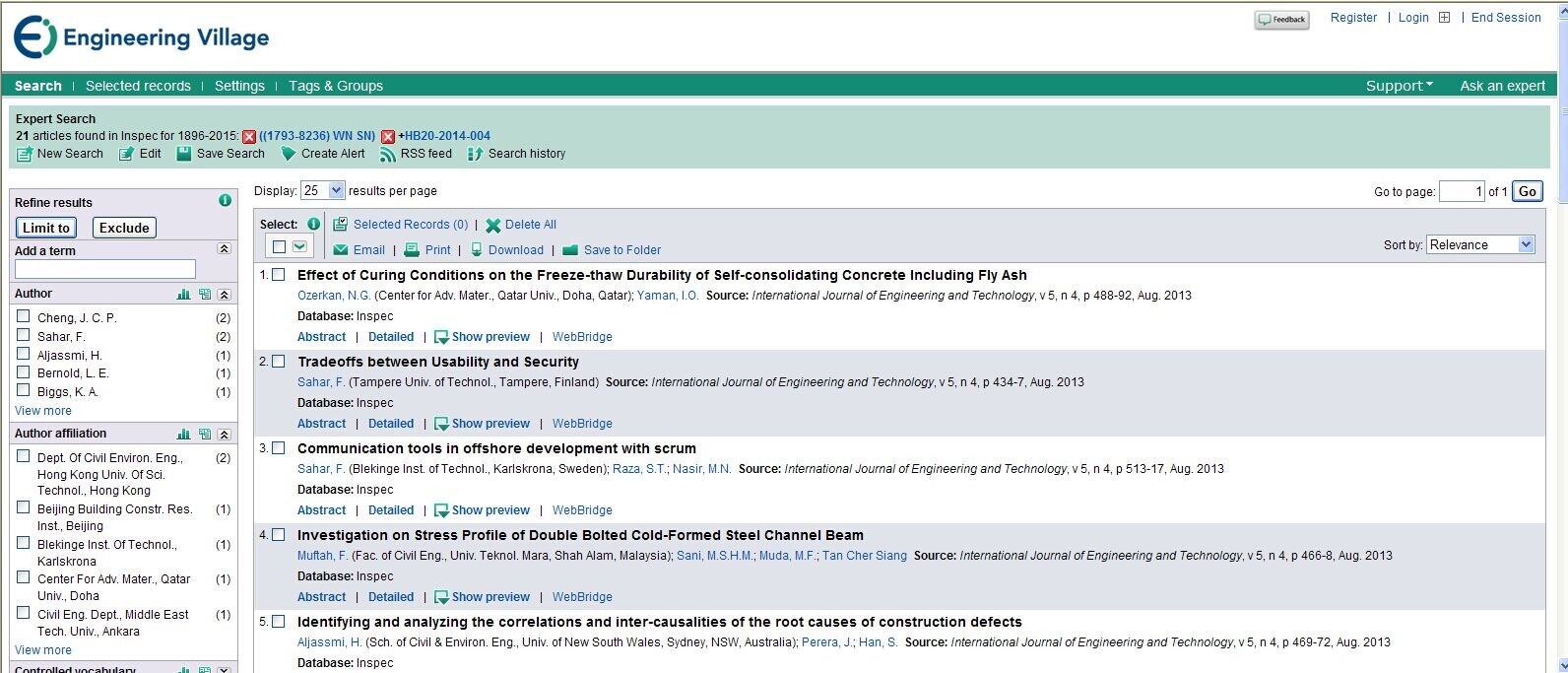Check the Sahar, F. author facet box

[24, 335]
